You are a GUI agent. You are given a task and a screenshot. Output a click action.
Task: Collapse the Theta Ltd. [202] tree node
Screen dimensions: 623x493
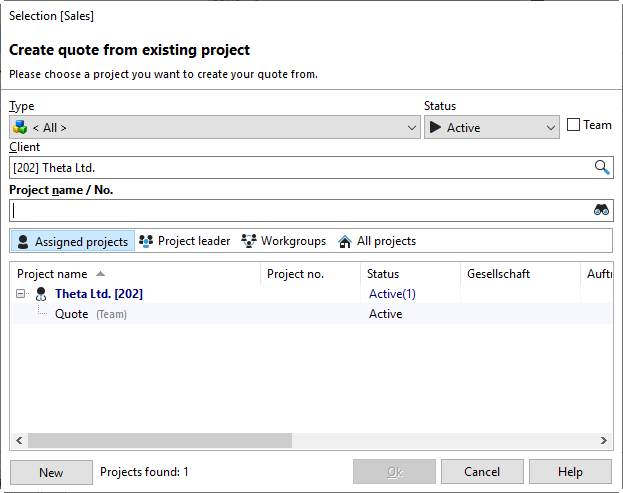(21, 294)
